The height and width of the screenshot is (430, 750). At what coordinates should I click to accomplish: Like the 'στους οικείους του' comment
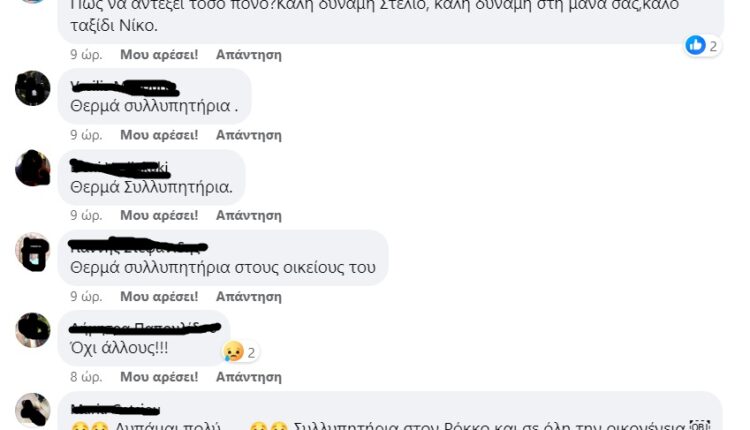pyautogui.click(x=159, y=297)
